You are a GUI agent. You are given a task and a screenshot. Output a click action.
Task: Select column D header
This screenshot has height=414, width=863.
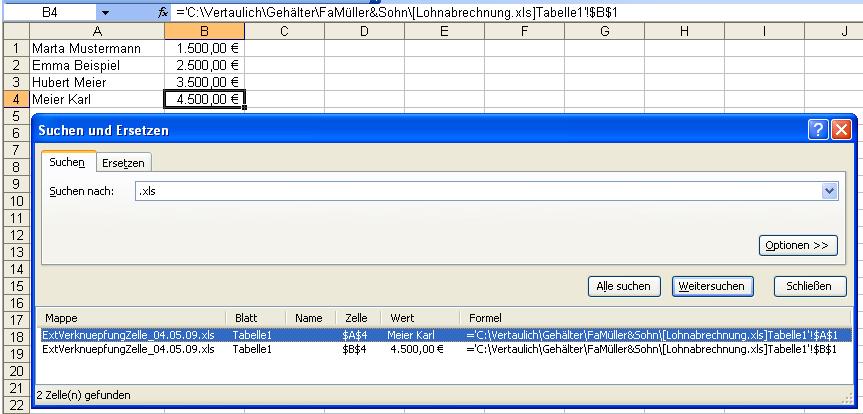(364, 32)
